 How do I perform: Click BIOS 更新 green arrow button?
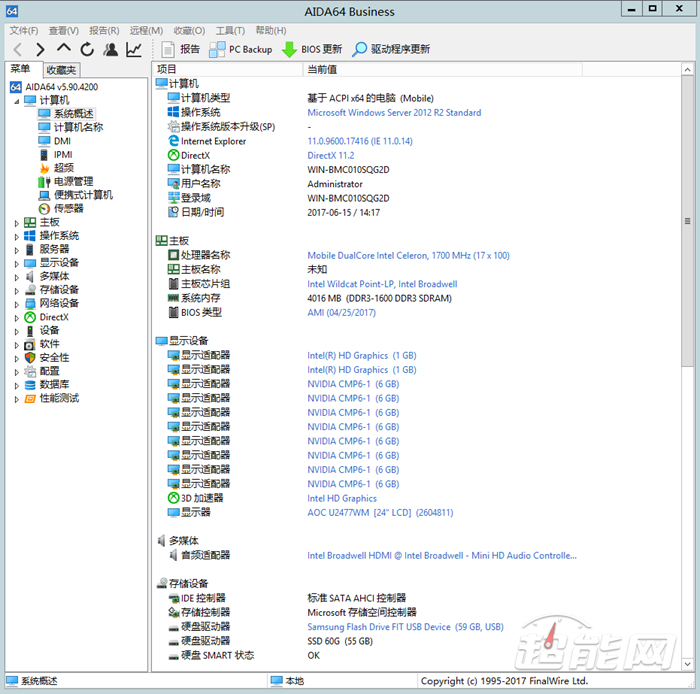[312, 49]
